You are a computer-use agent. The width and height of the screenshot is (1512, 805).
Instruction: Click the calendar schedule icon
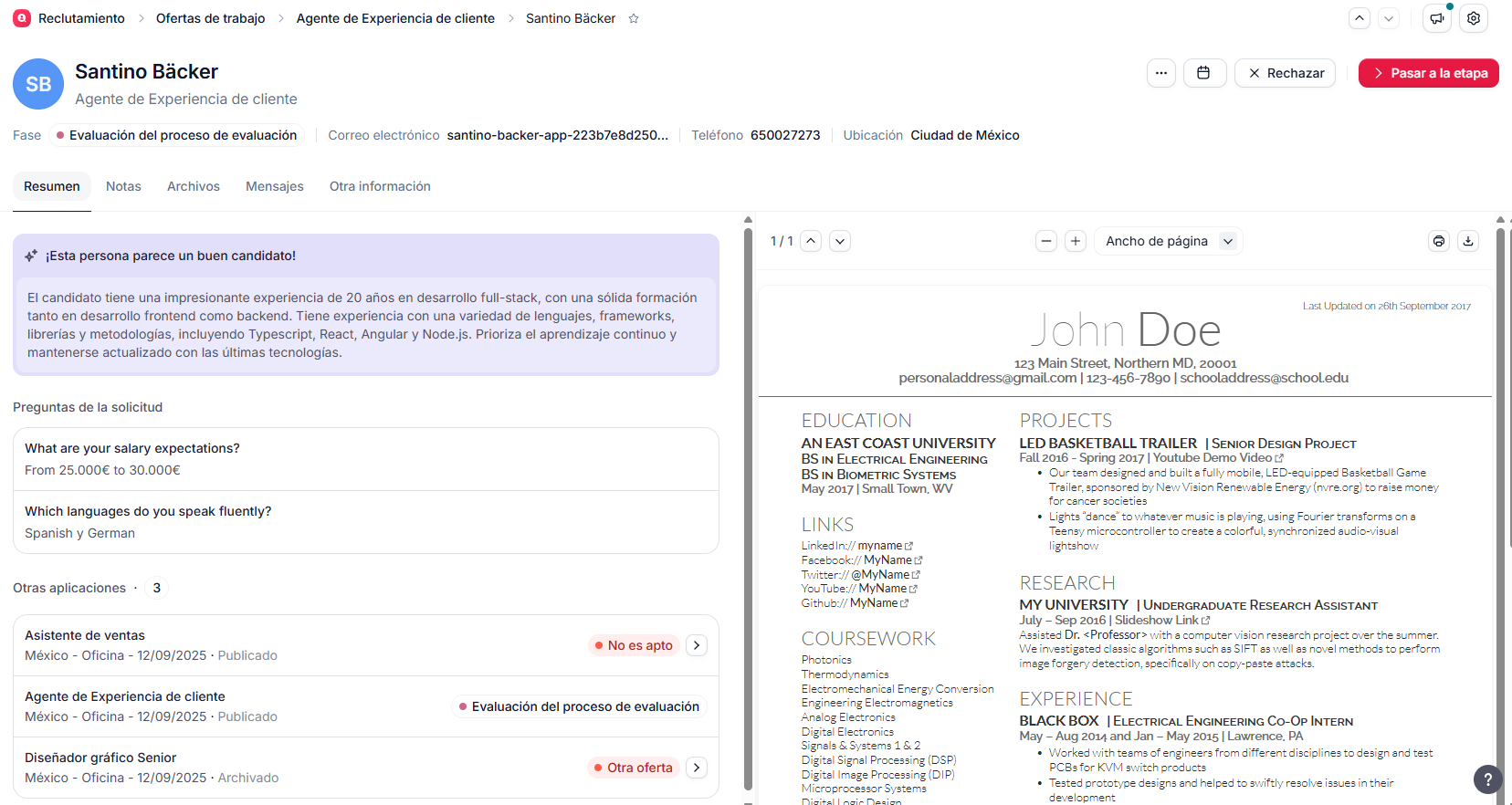[1203, 73]
